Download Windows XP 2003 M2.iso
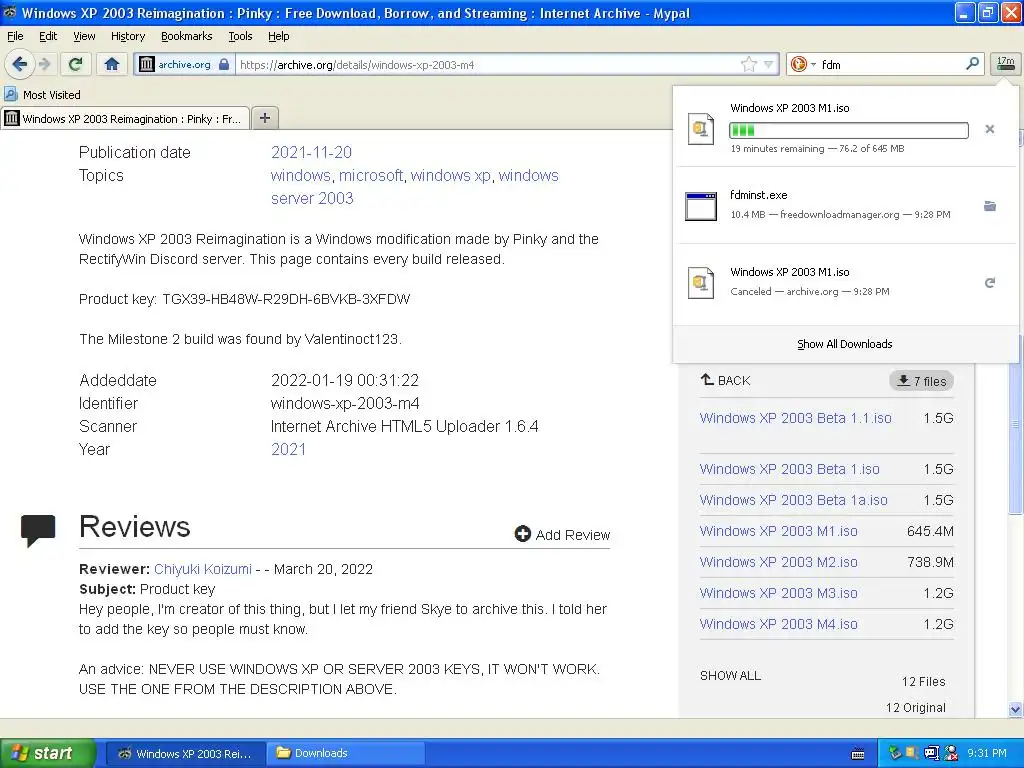1024x768 pixels. pos(778,562)
